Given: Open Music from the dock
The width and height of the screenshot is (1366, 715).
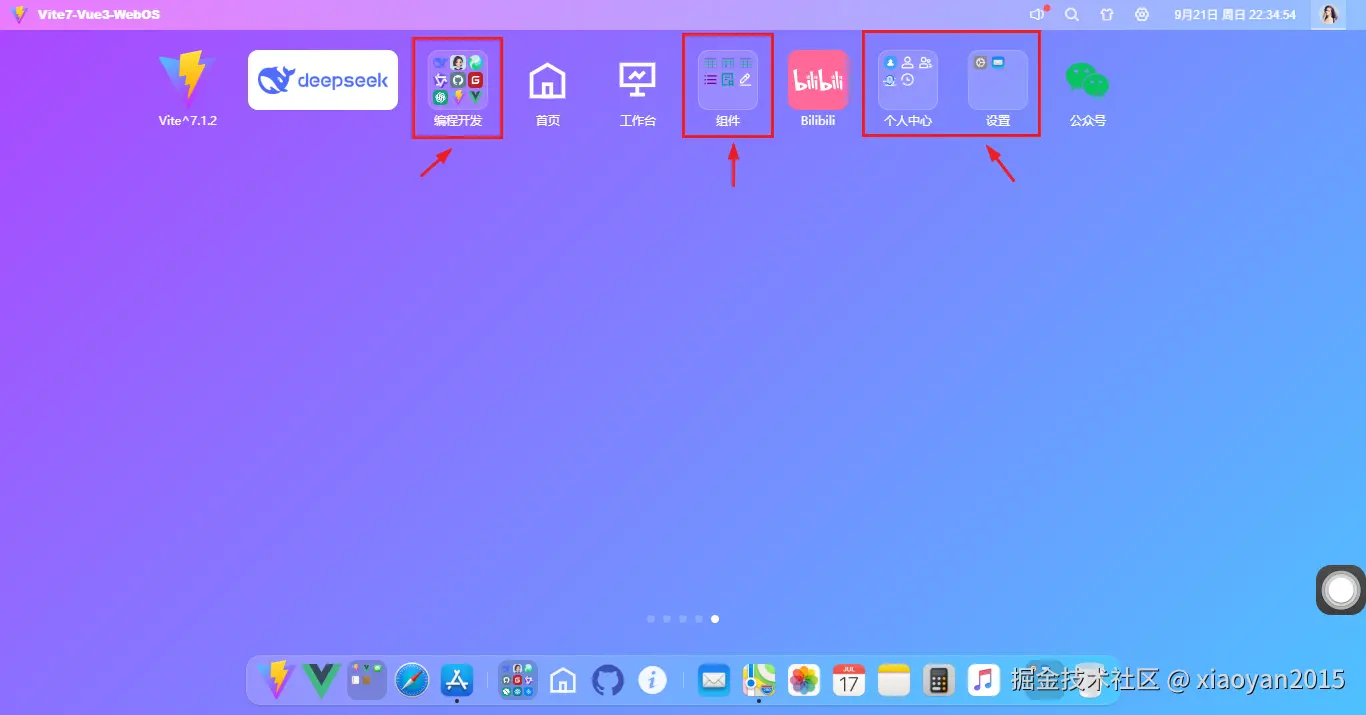Looking at the screenshot, I should pyautogui.click(x=984, y=680).
